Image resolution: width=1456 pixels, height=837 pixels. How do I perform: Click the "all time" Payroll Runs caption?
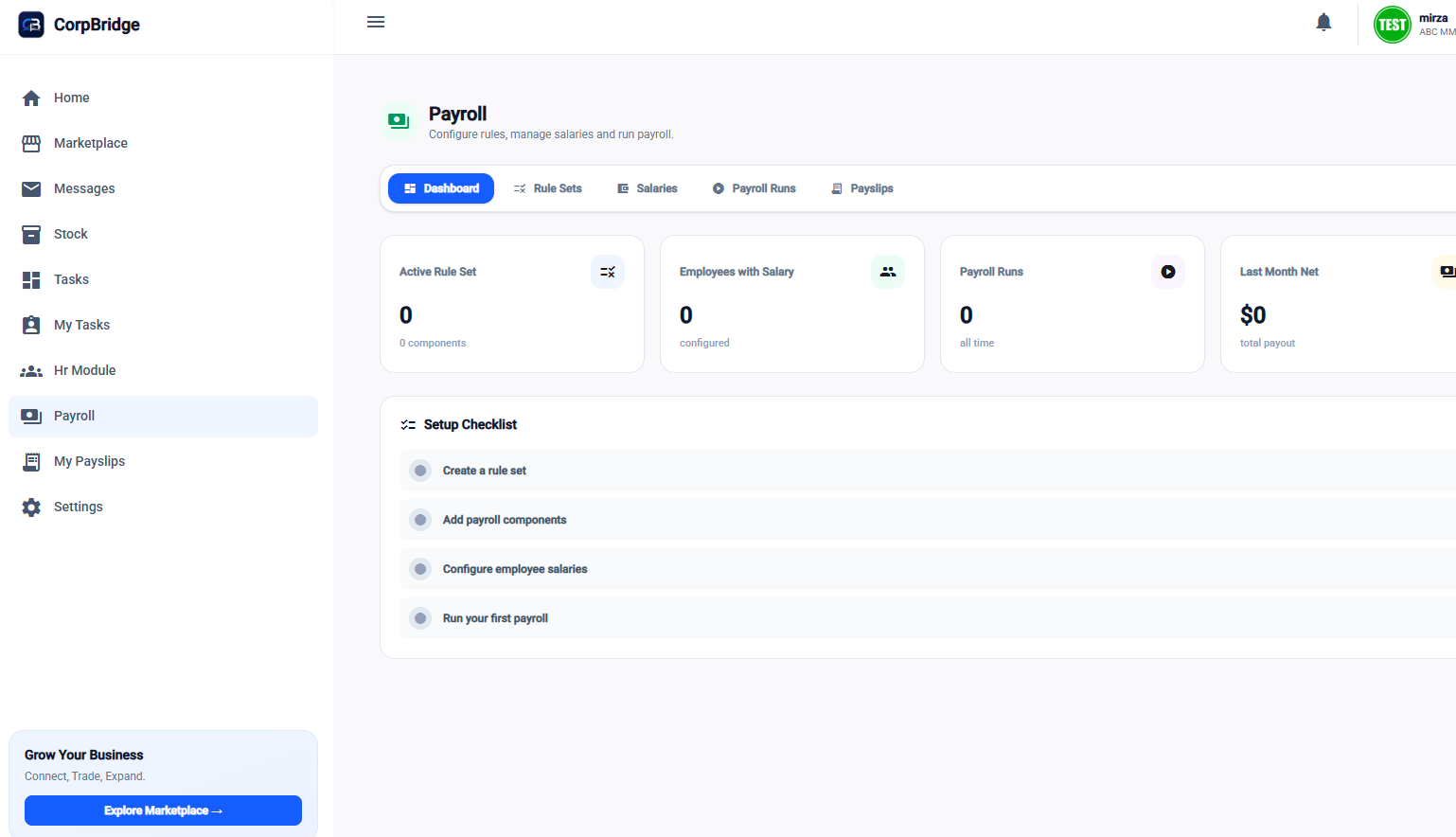pyautogui.click(x=977, y=343)
